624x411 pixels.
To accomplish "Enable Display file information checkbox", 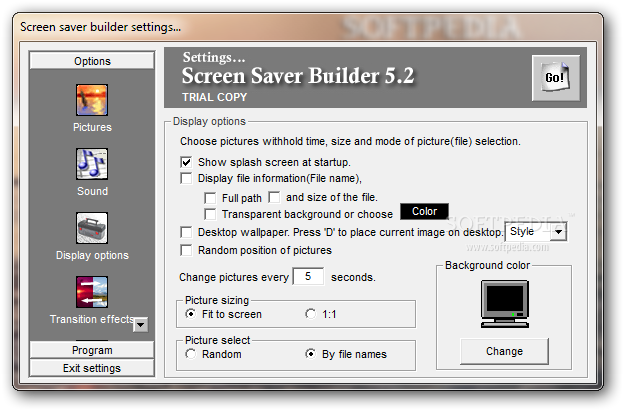I will click(x=186, y=178).
